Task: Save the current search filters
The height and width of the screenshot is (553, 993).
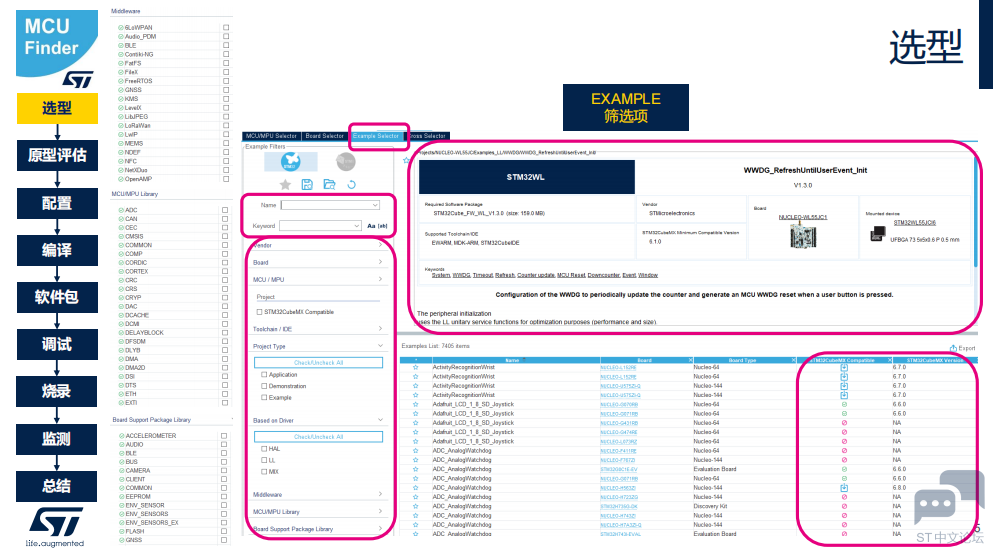Action: [307, 184]
